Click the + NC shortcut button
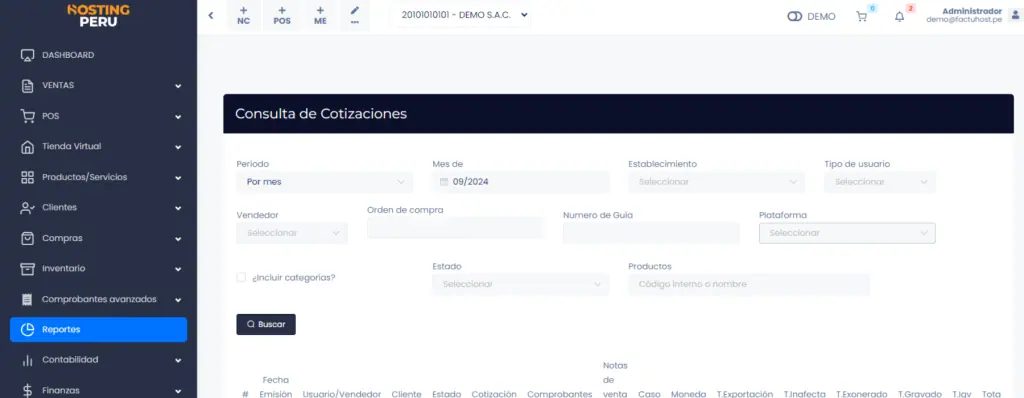 (x=244, y=15)
